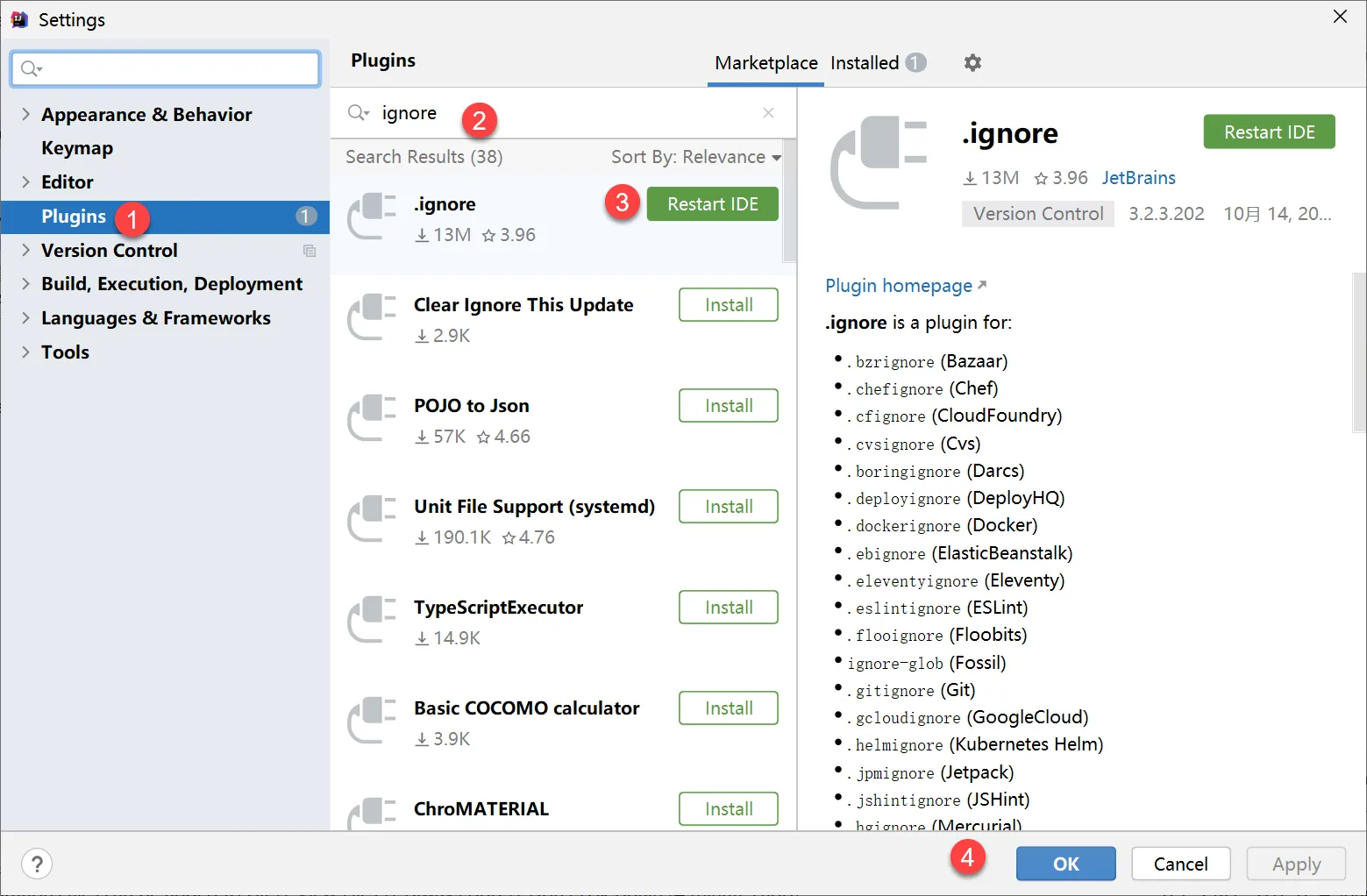Expand Languages & Frameworks node
Screen dimensions: 1367x896
click(x=25, y=317)
